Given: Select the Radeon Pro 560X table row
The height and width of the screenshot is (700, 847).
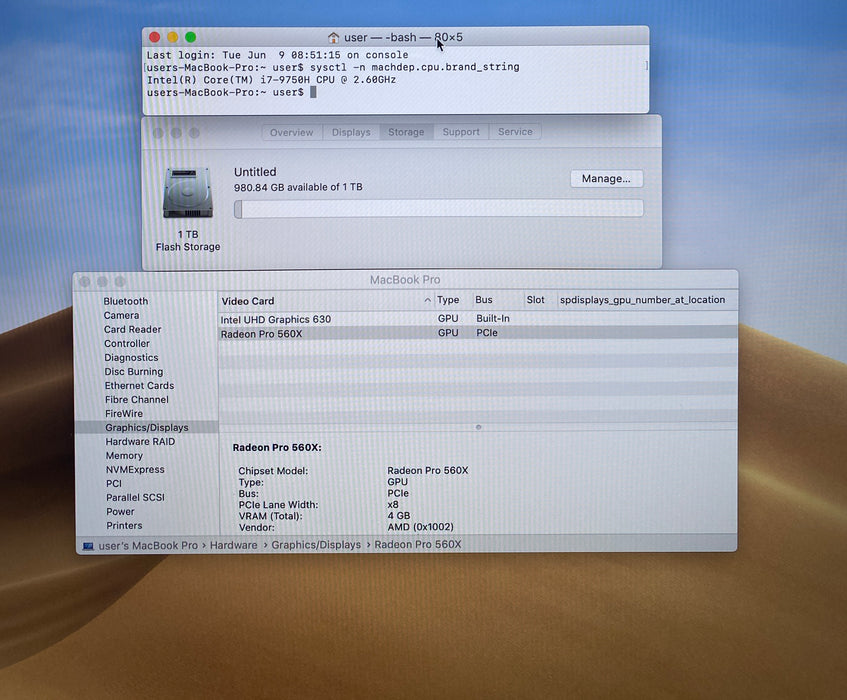Looking at the screenshot, I should 478,333.
